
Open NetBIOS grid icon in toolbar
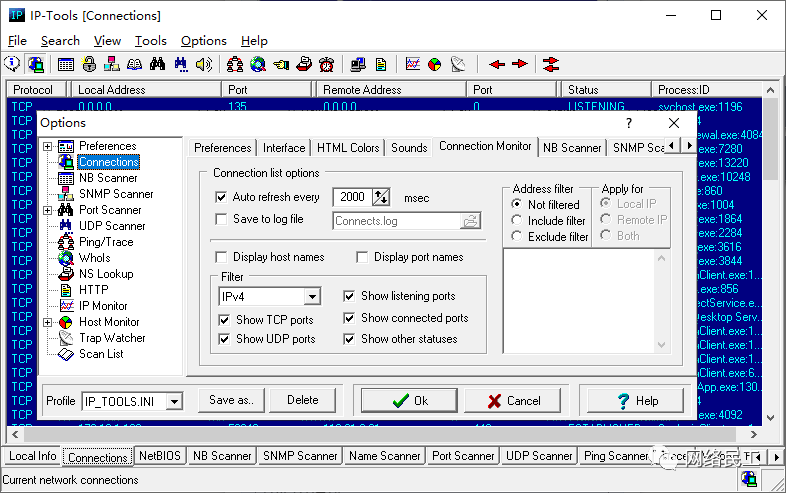tap(66, 64)
